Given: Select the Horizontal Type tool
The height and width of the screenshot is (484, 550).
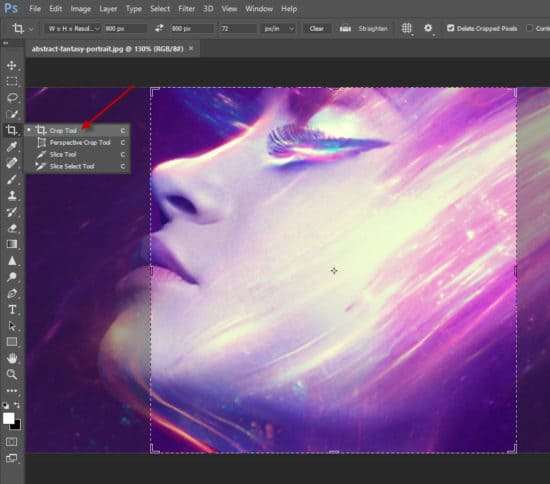Looking at the screenshot, I should [12, 309].
